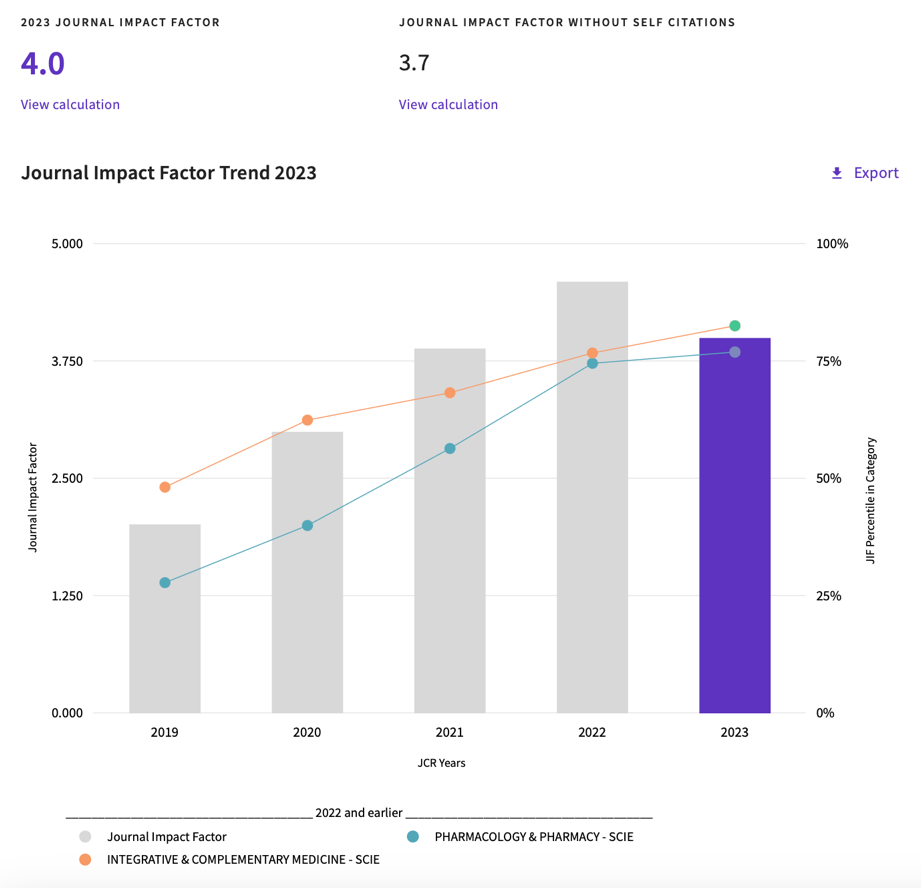Image resolution: width=921 pixels, height=888 pixels.
Task: Select the orange 2021 data point
Action: (450, 393)
